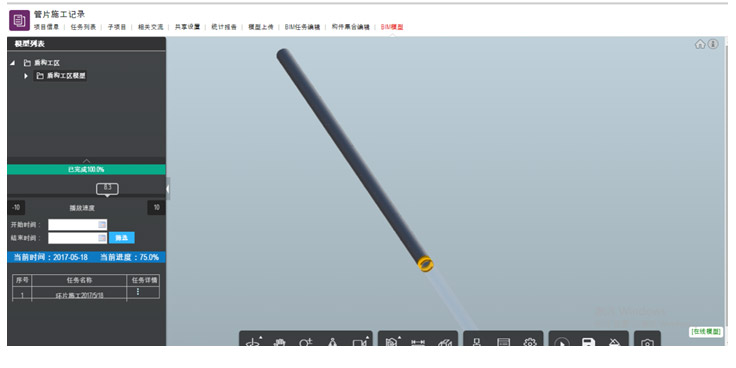Click the blue 筛选 filter button
Image resolution: width=736 pixels, height=368 pixels.
(x=122, y=238)
